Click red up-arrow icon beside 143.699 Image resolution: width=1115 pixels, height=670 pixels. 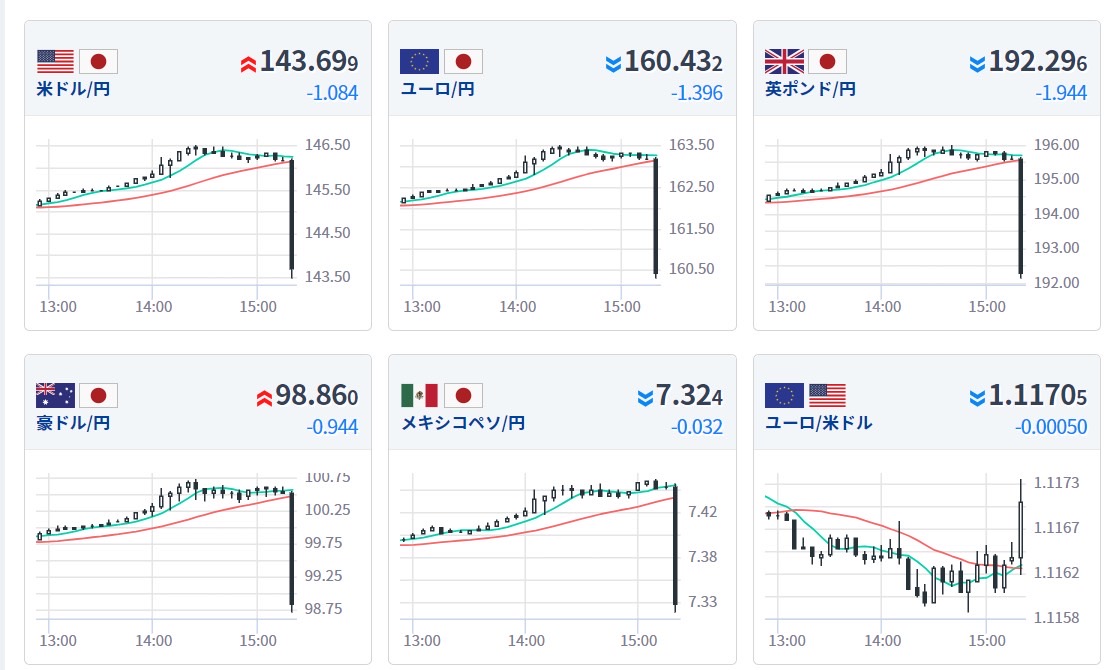point(248,65)
